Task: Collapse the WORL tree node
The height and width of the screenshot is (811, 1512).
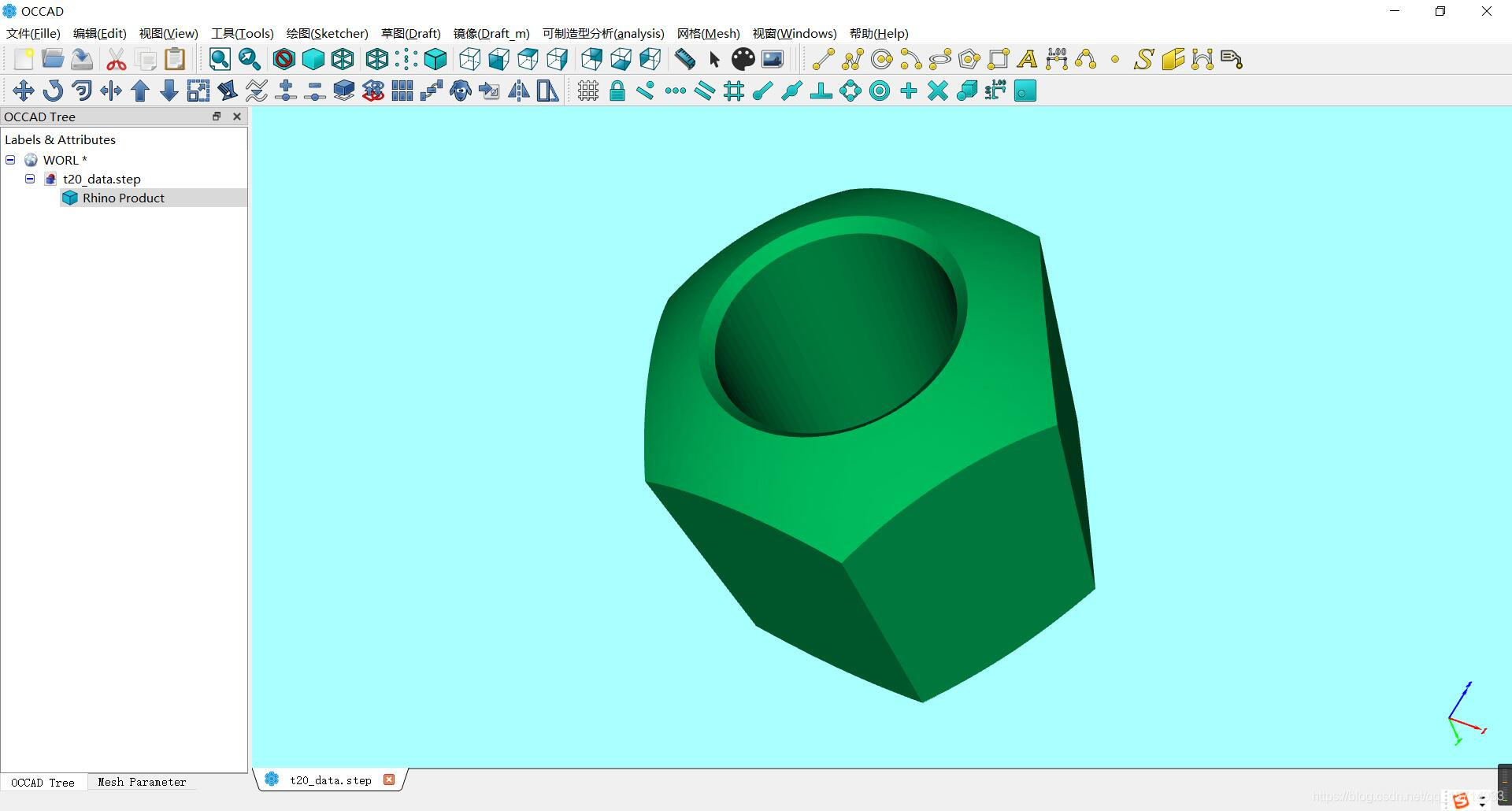Action: (x=10, y=160)
